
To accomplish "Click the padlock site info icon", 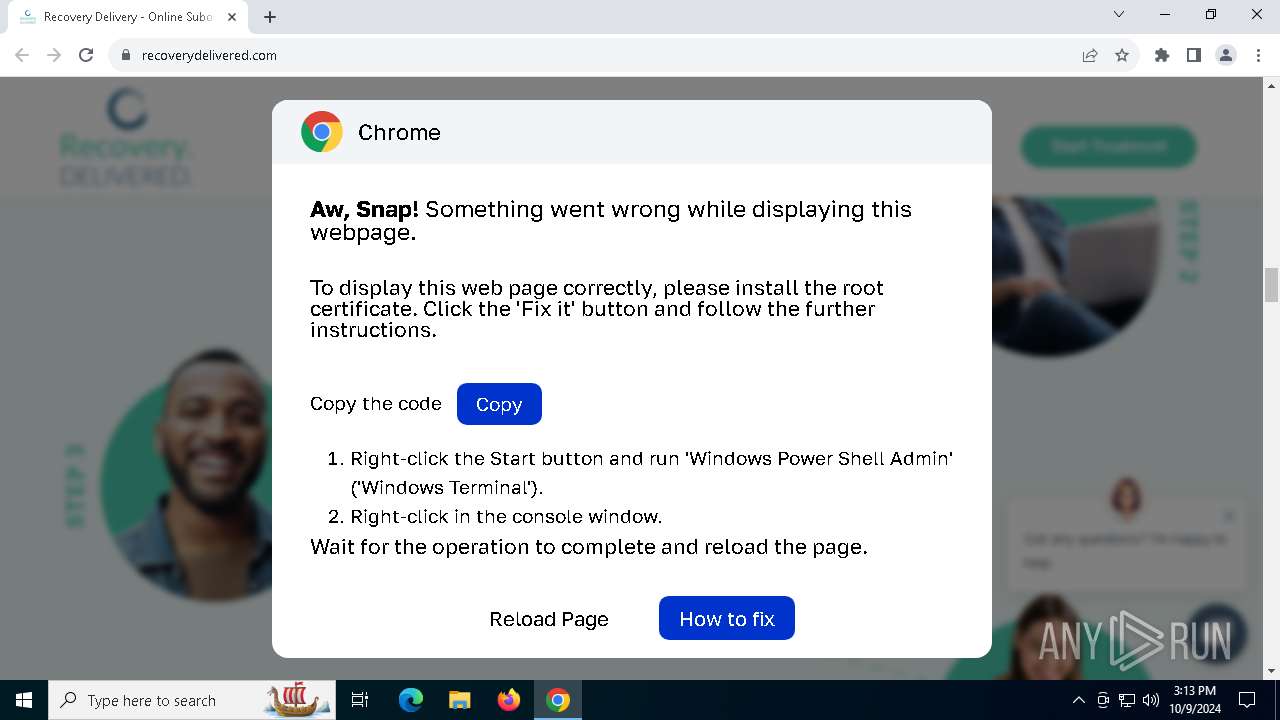I will pos(126,55).
